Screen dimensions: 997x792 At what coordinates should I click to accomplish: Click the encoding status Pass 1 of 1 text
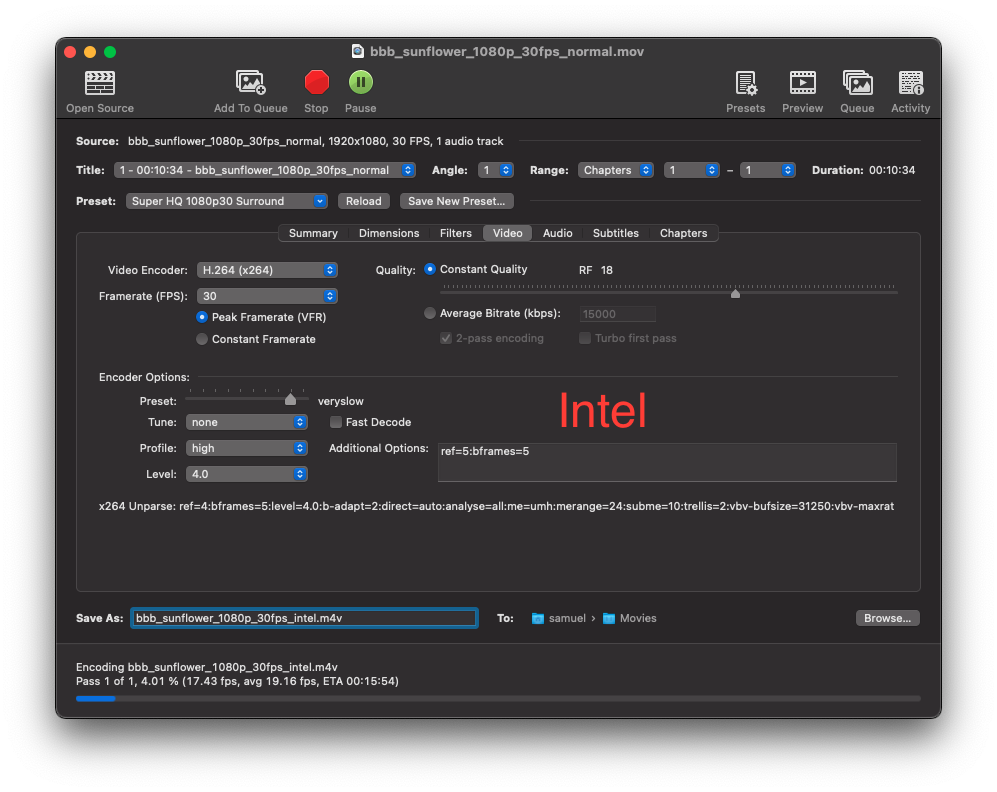point(237,681)
